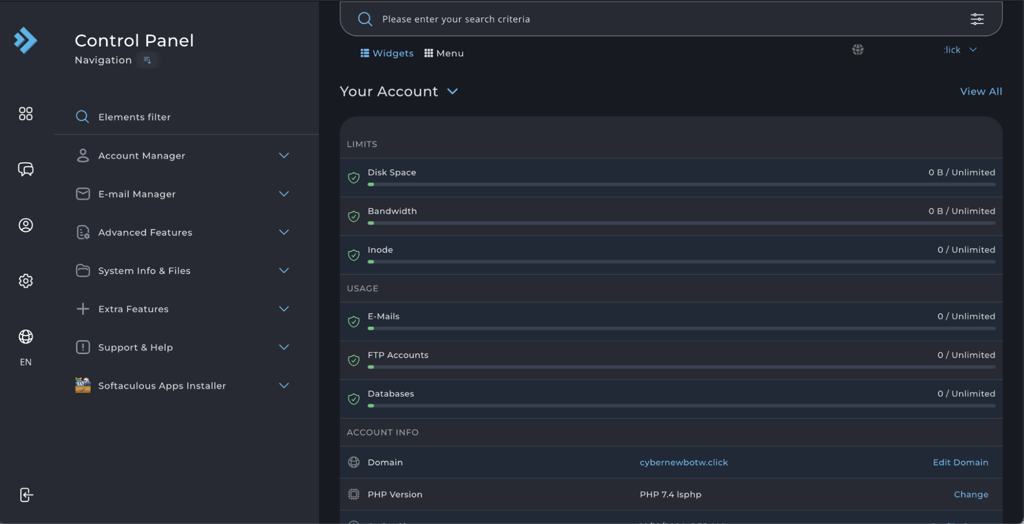Click the Databases shield status icon

coord(354,399)
